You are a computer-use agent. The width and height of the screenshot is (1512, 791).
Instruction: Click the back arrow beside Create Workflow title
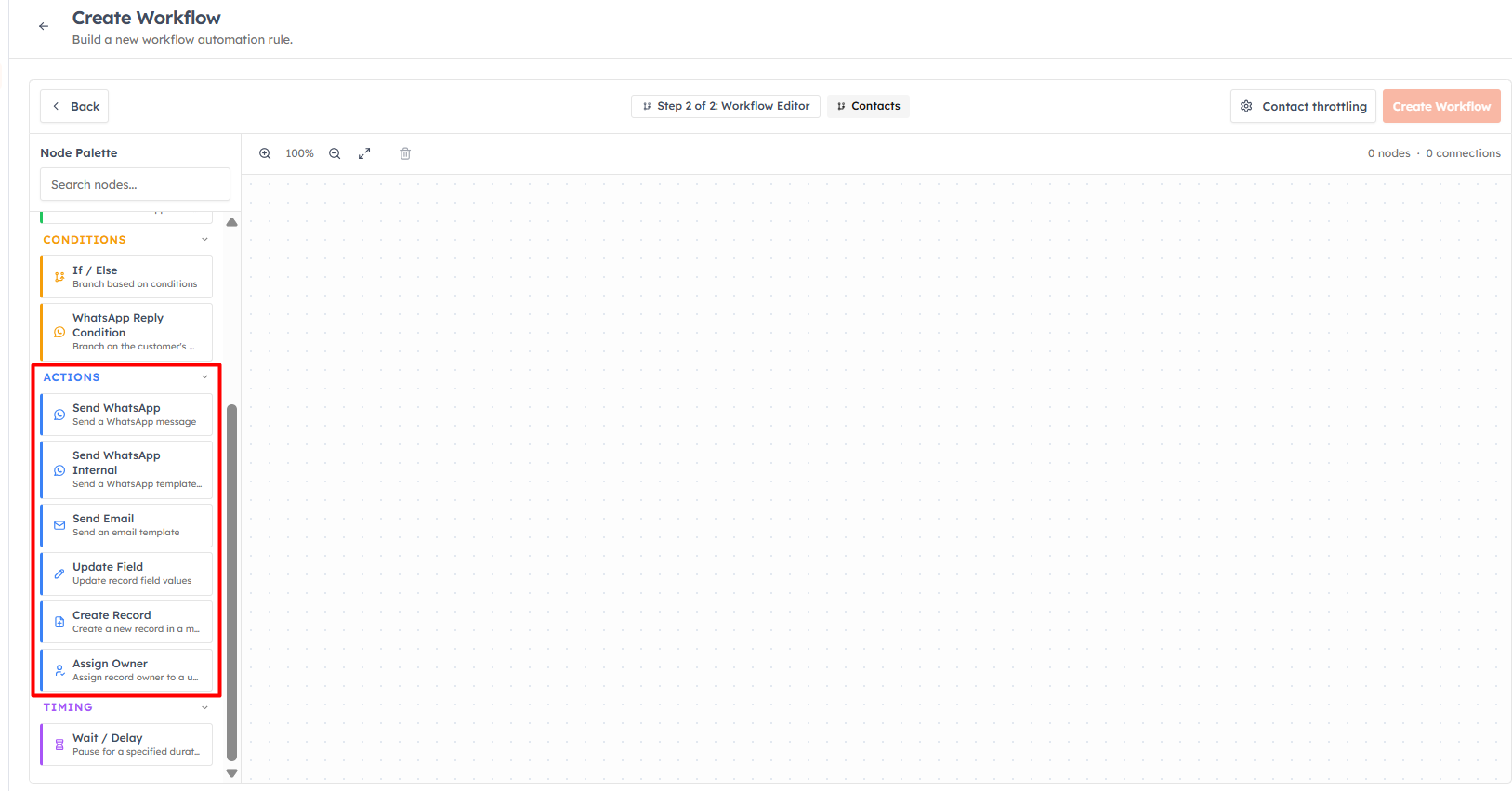44,26
